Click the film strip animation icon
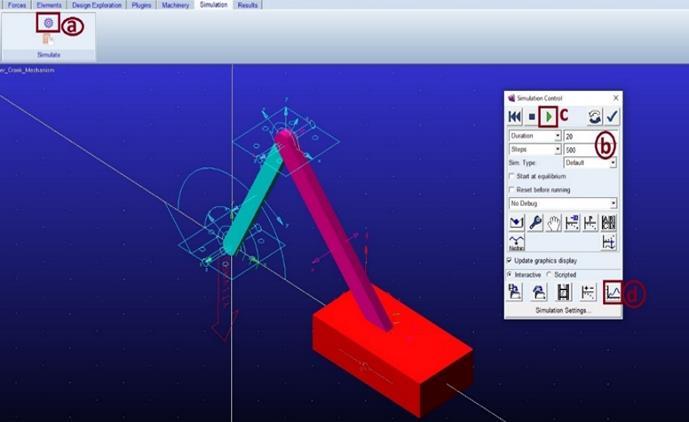Image resolution: width=689 pixels, height=422 pixels. pos(564,292)
